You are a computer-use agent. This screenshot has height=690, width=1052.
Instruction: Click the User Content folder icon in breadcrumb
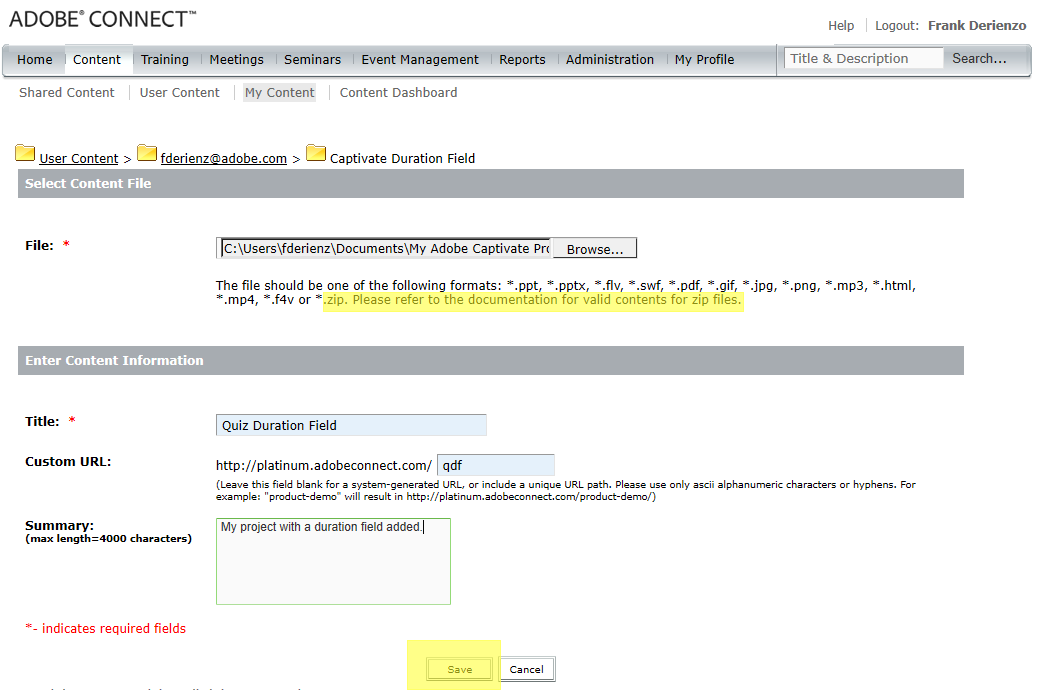pos(25,153)
